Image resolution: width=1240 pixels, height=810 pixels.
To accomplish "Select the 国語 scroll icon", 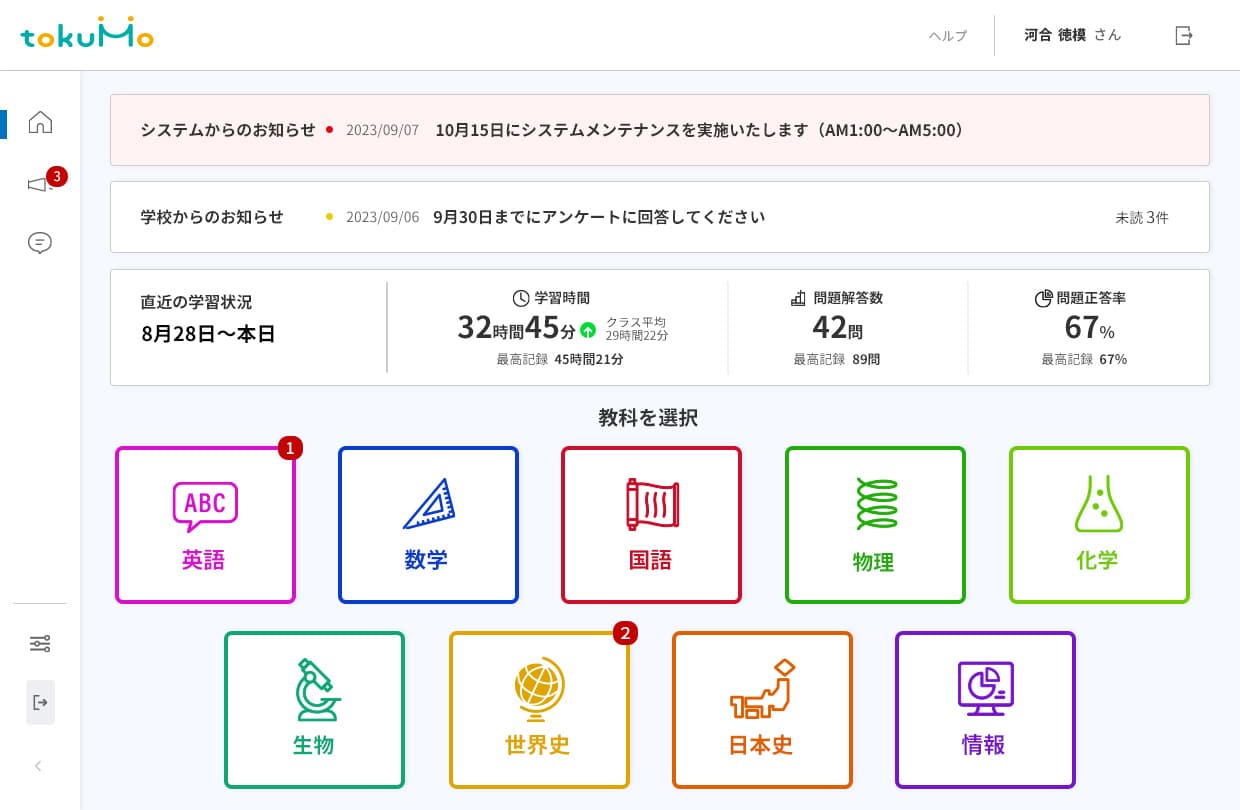I will [x=651, y=505].
